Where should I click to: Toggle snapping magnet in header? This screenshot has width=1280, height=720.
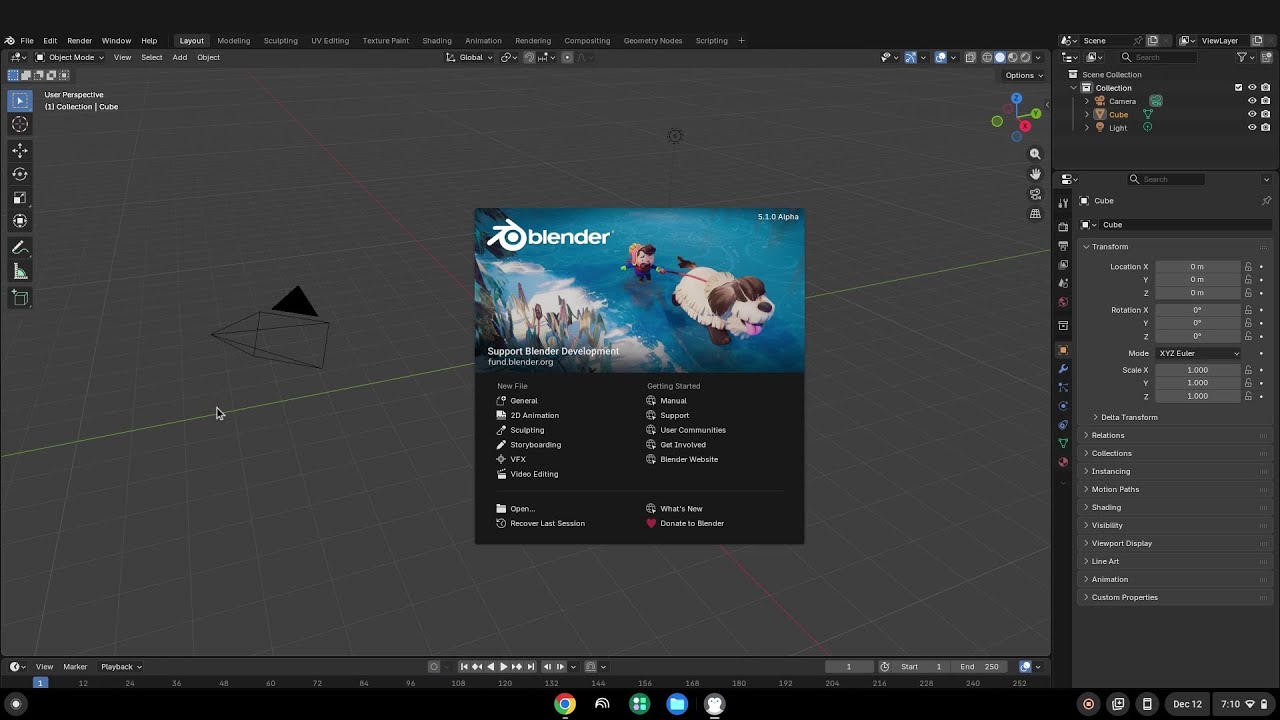(529, 57)
